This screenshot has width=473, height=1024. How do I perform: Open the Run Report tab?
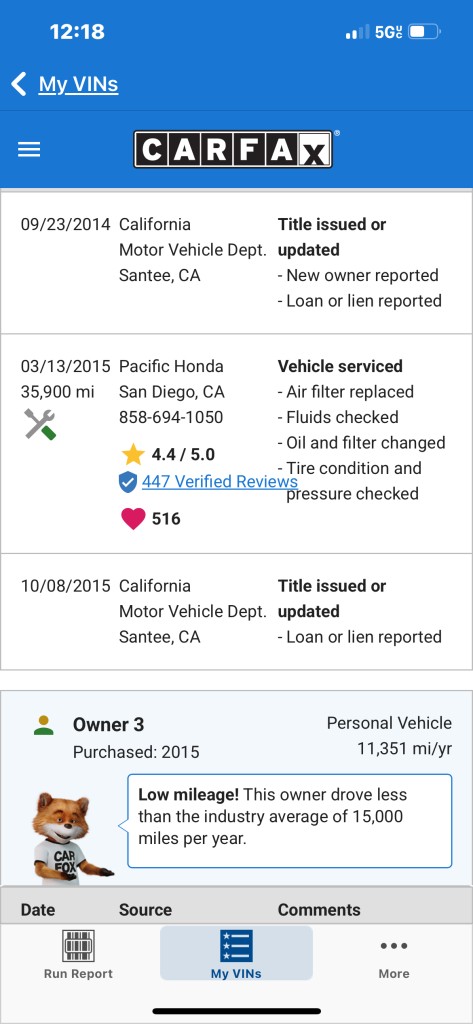pos(78,954)
